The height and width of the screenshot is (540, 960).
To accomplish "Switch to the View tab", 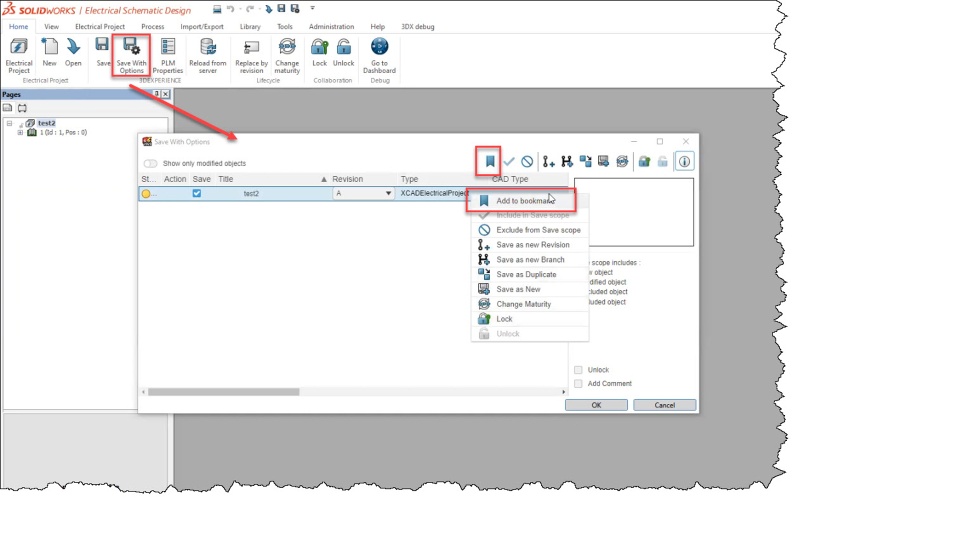I will 51,26.
